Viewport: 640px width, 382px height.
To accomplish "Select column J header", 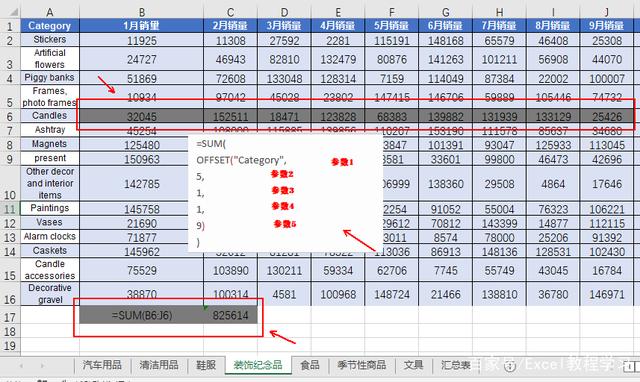I will click(x=607, y=12).
